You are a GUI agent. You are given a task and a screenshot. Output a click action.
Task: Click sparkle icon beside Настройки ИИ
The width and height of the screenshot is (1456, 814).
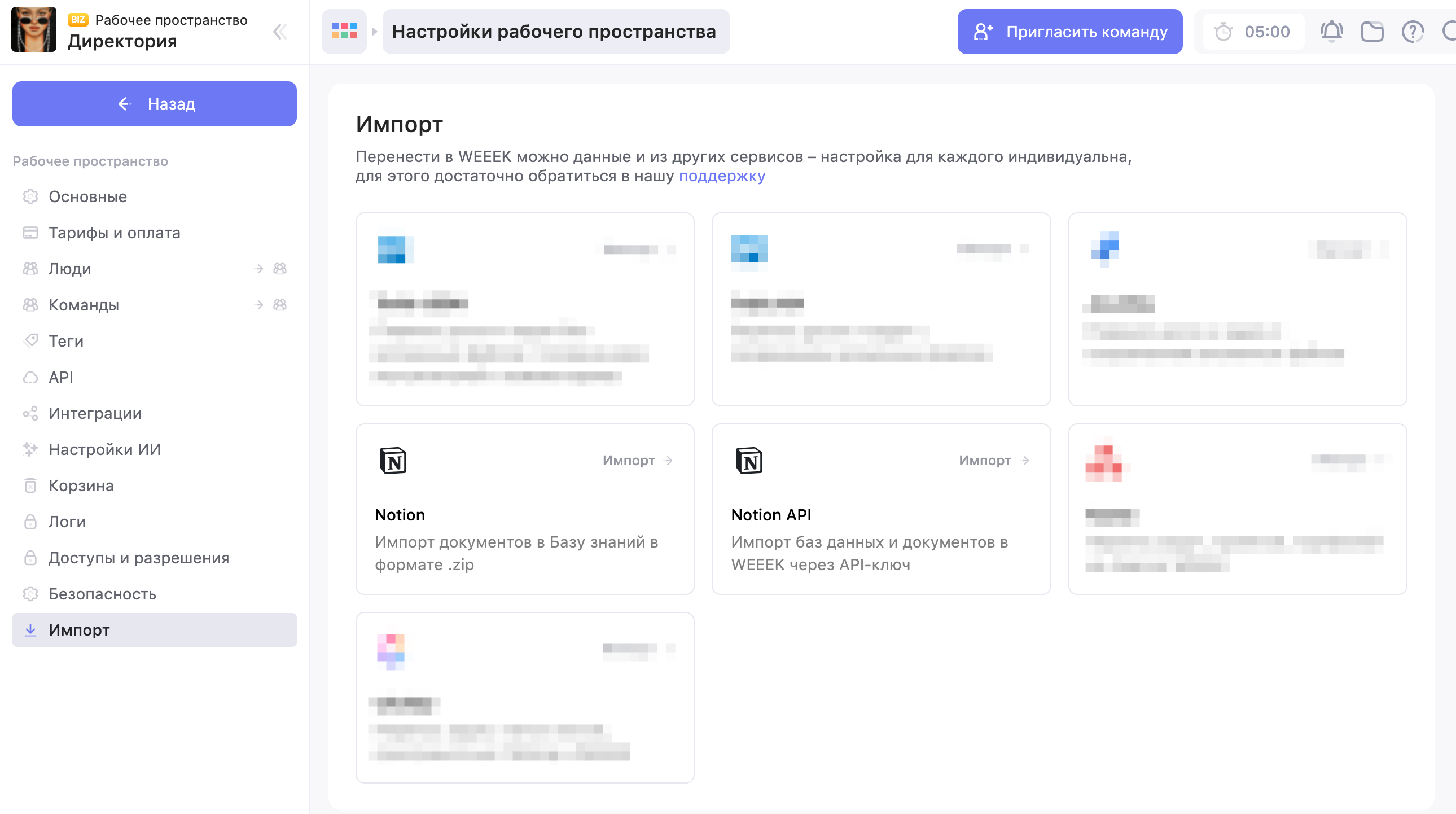tap(30, 450)
